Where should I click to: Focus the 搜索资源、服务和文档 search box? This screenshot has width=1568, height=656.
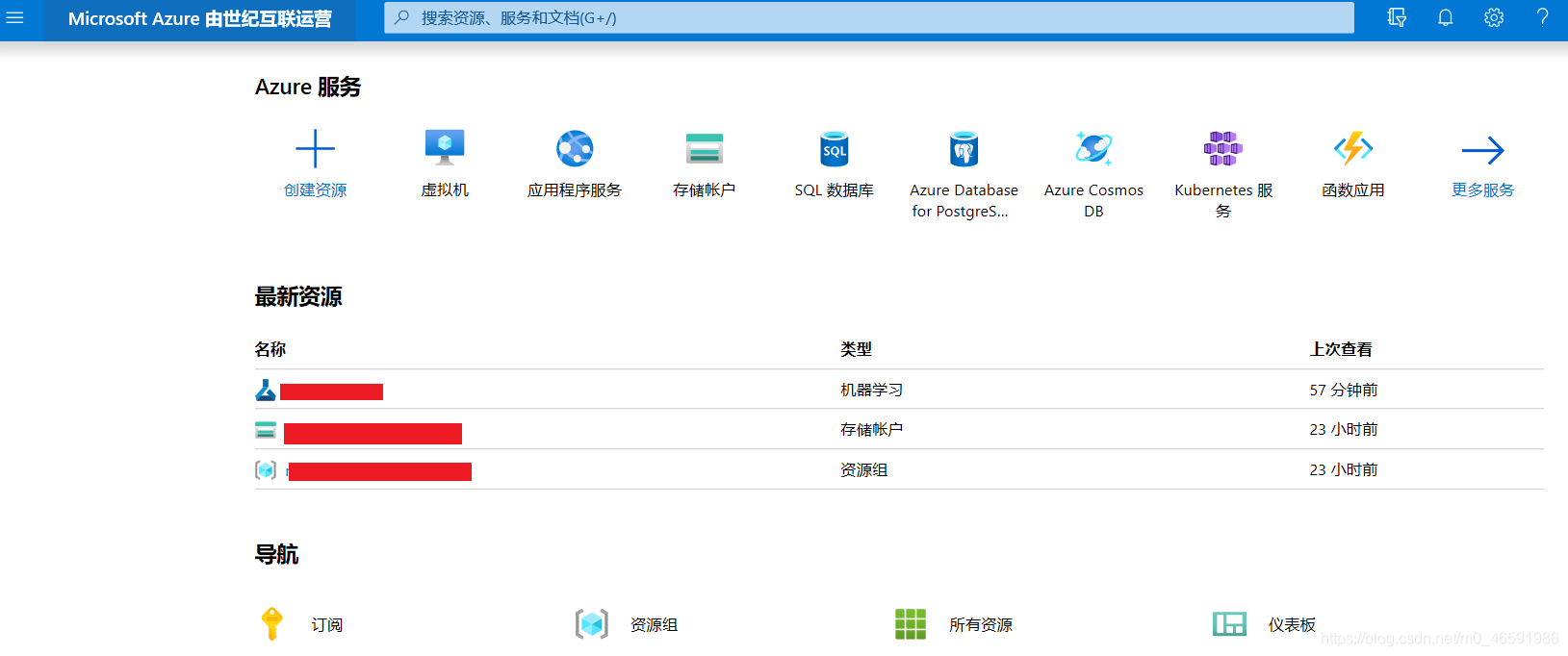(869, 17)
